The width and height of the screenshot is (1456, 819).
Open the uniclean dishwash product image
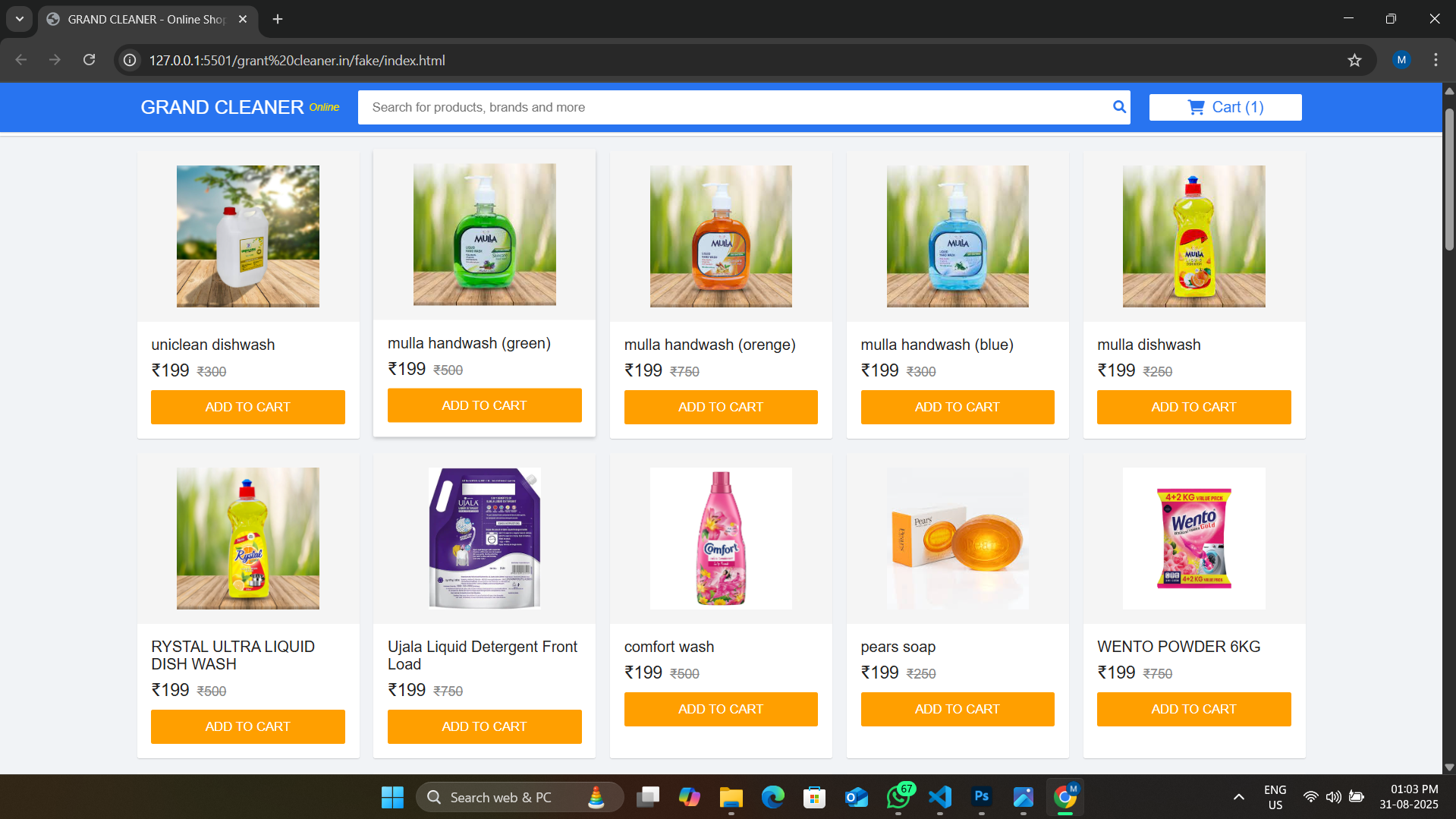coord(248,236)
